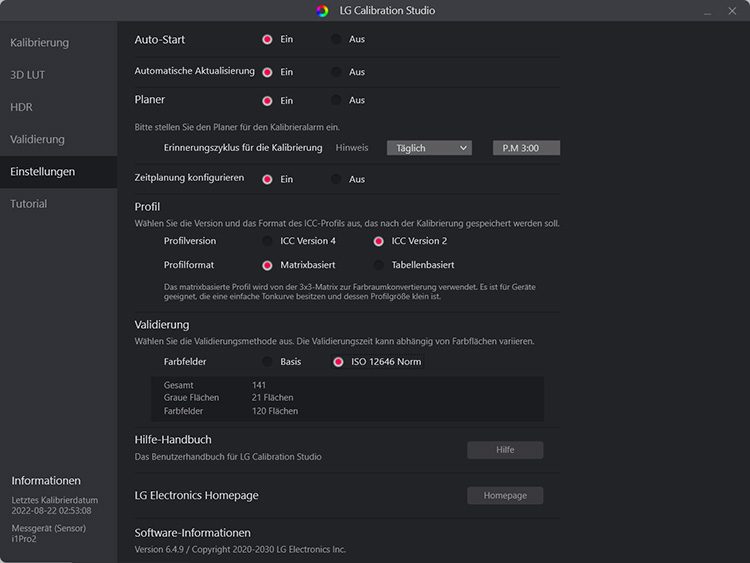Click the Messgerät sensor i1Pro2 text
Viewport: 750px width, 563px height.
(48, 533)
